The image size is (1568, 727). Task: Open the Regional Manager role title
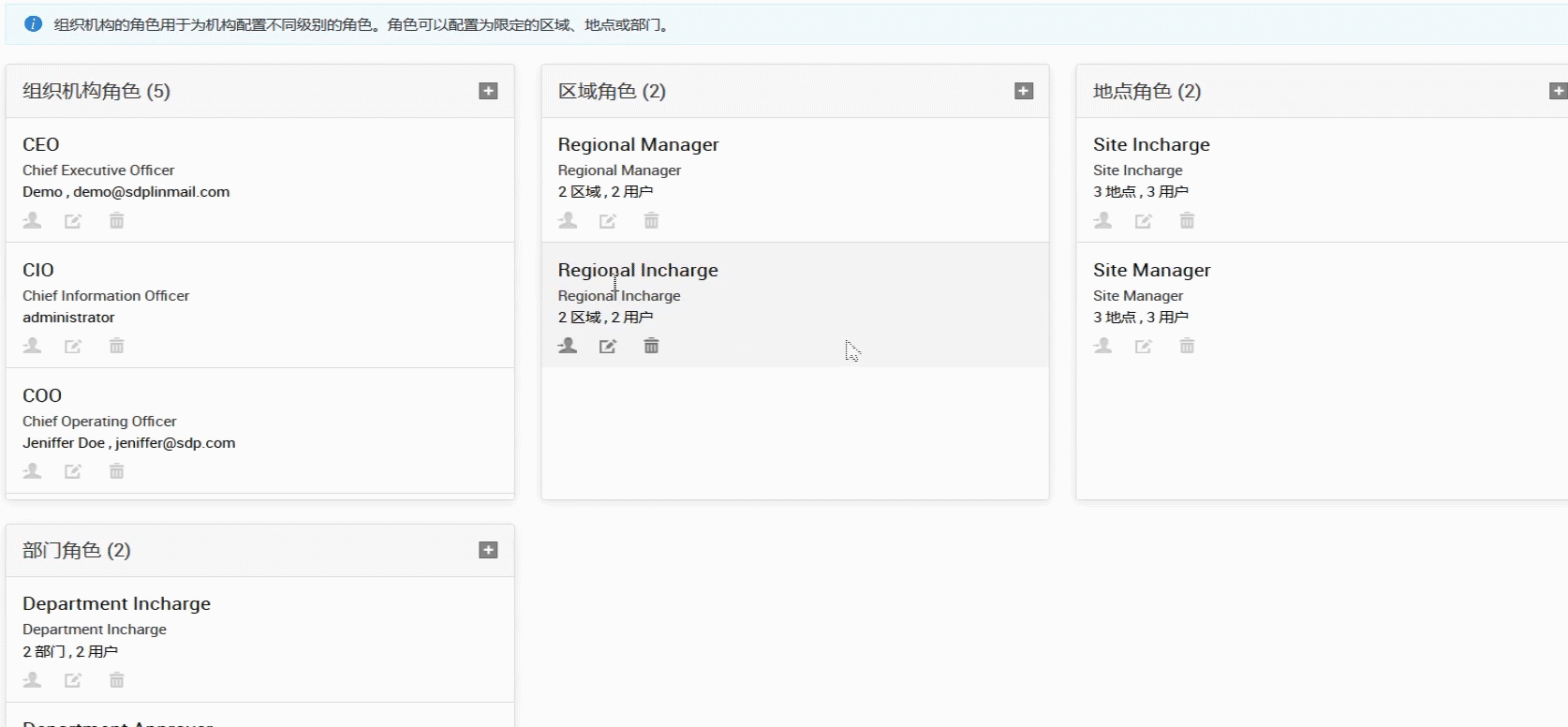pos(638,144)
